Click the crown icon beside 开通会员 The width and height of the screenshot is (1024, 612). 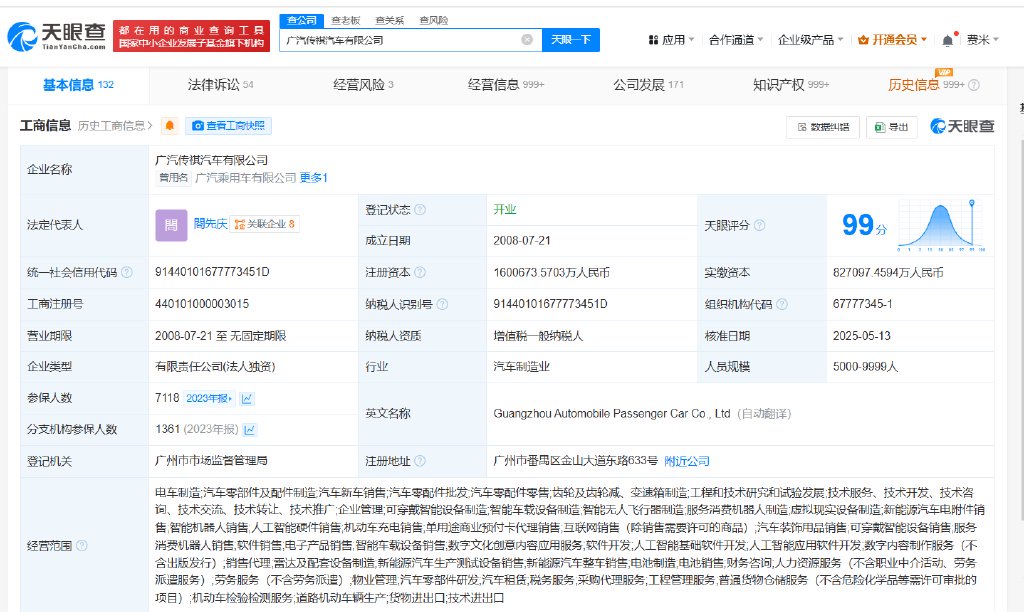tap(862, 40)
